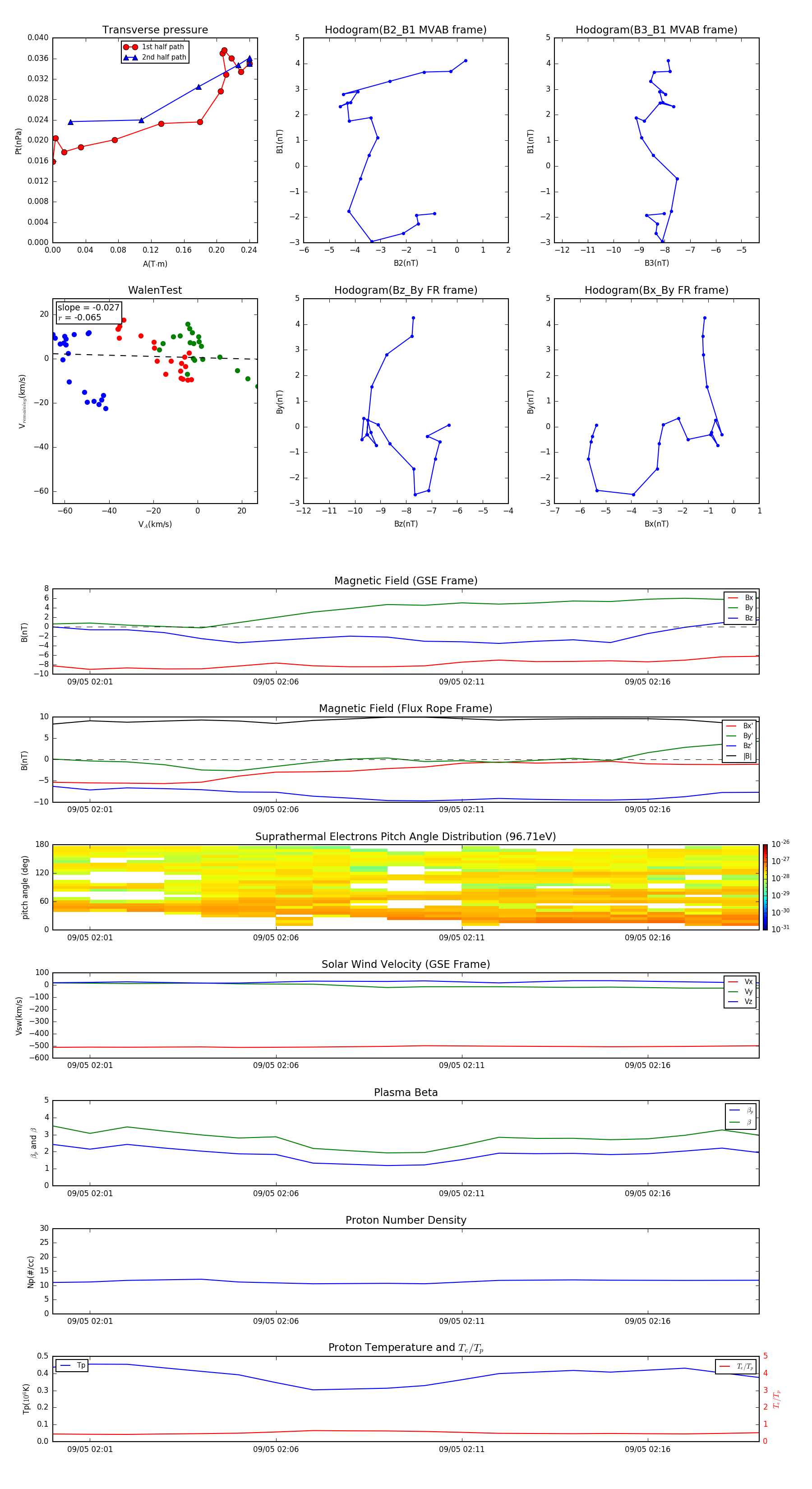Click 'By' legend entry in GSE Frame plot
Screen dimensions: 812x1489
point(740,607)
